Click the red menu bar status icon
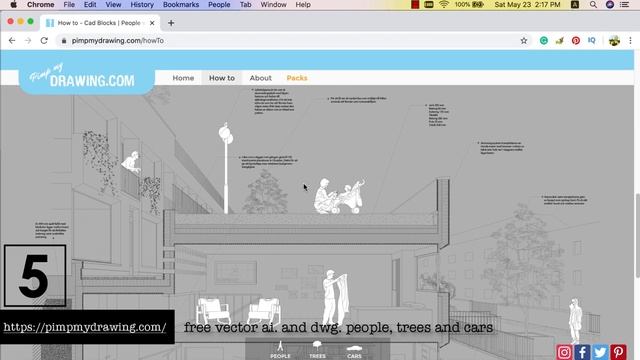 [x=415, y=4]
